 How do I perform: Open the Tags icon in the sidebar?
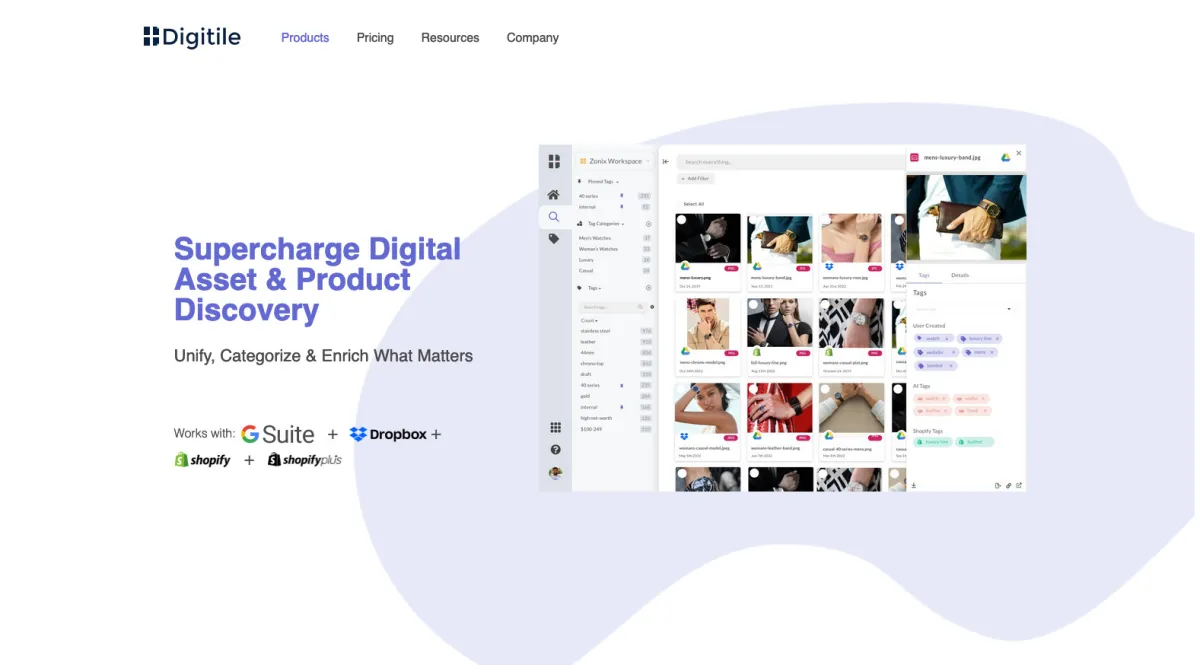553,239
